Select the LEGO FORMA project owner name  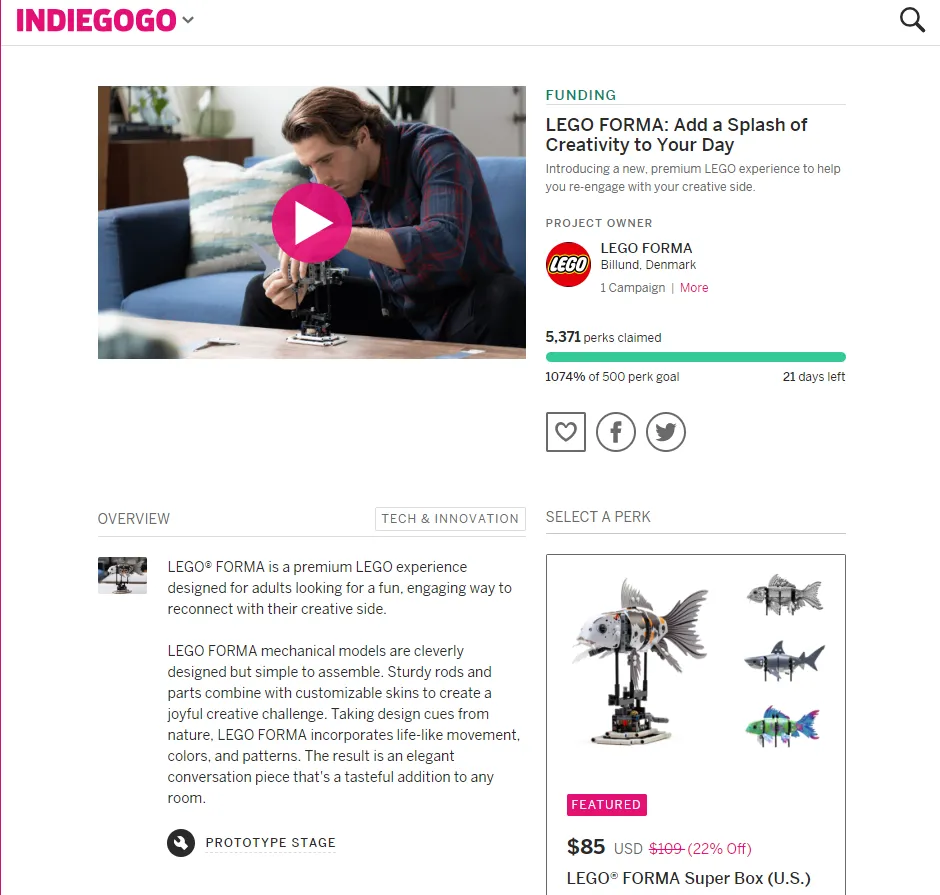[646, 248]
